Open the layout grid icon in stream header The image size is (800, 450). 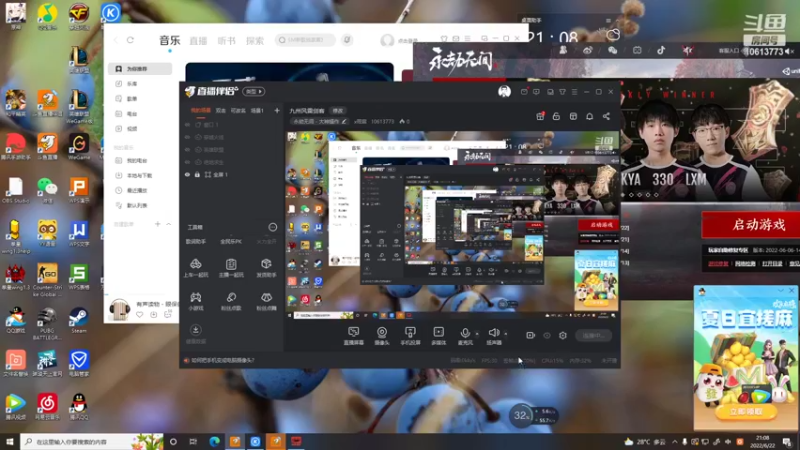(573, 116)
